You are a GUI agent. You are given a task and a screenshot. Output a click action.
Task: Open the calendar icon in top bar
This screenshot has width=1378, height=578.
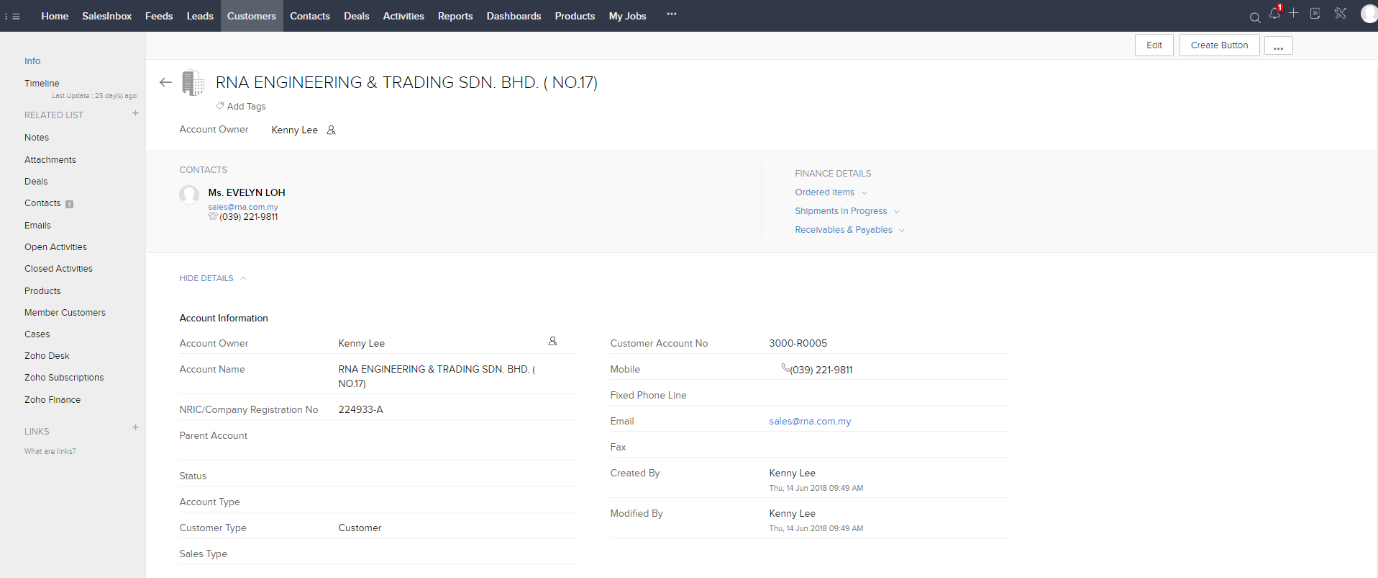(x=1315, y=14)
